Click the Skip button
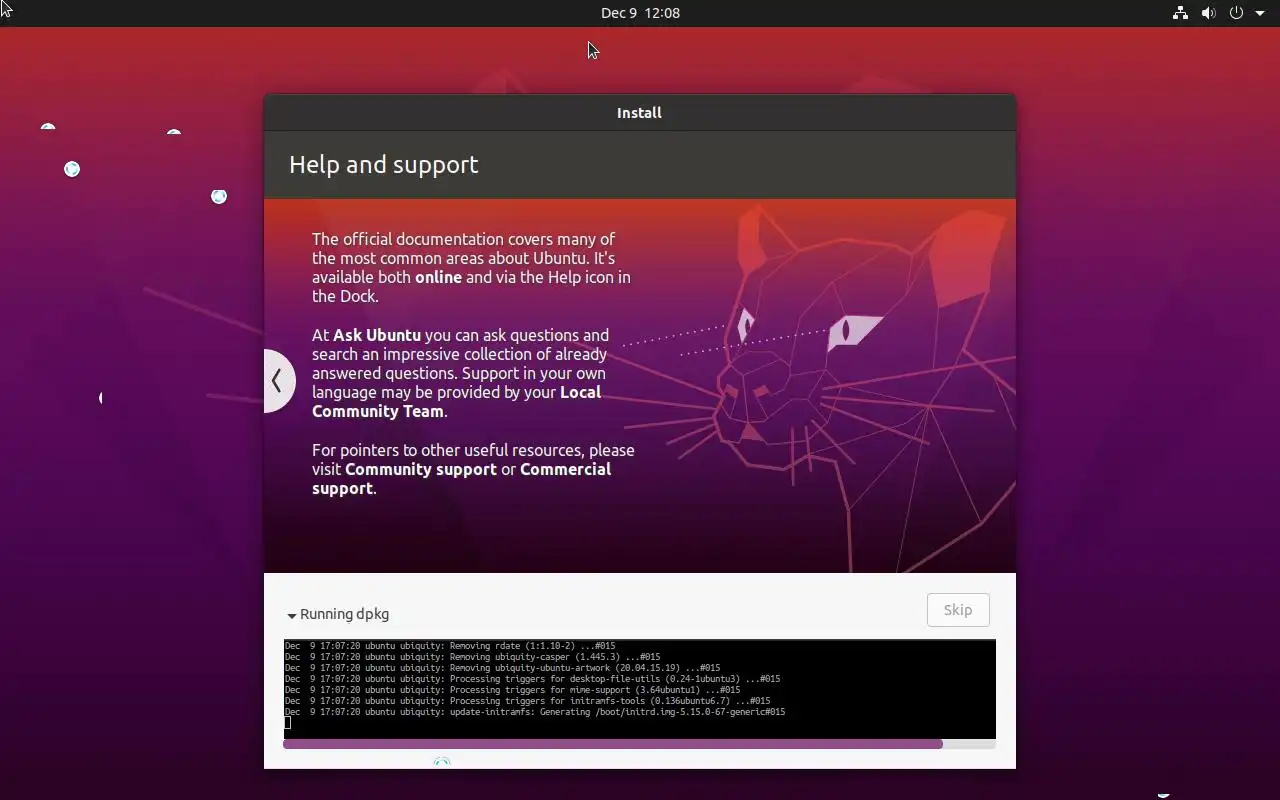Image resolution: width=1280 pixels, height=800 pixels. point(958,610)
